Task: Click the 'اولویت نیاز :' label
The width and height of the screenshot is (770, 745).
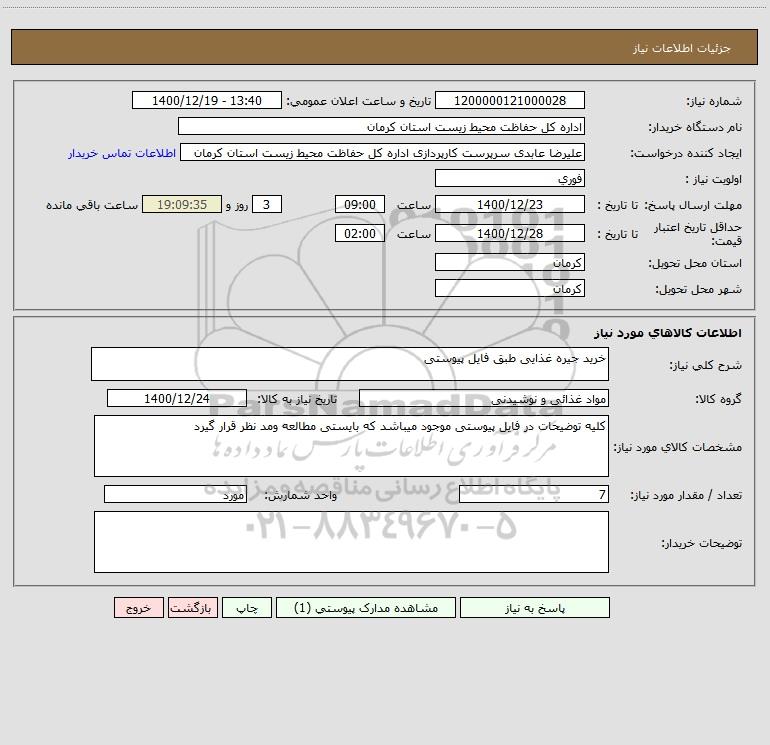Action: pyautogui.click(x=714, y=180)
